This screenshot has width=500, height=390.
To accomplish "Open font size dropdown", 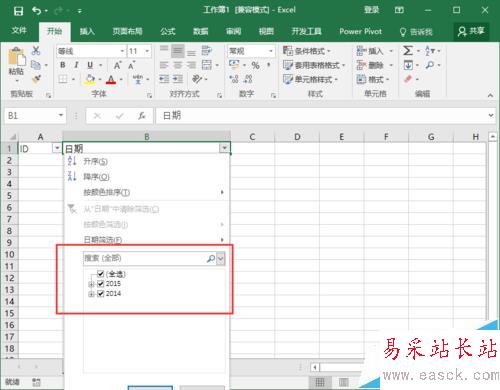I will tap(147, 51).
